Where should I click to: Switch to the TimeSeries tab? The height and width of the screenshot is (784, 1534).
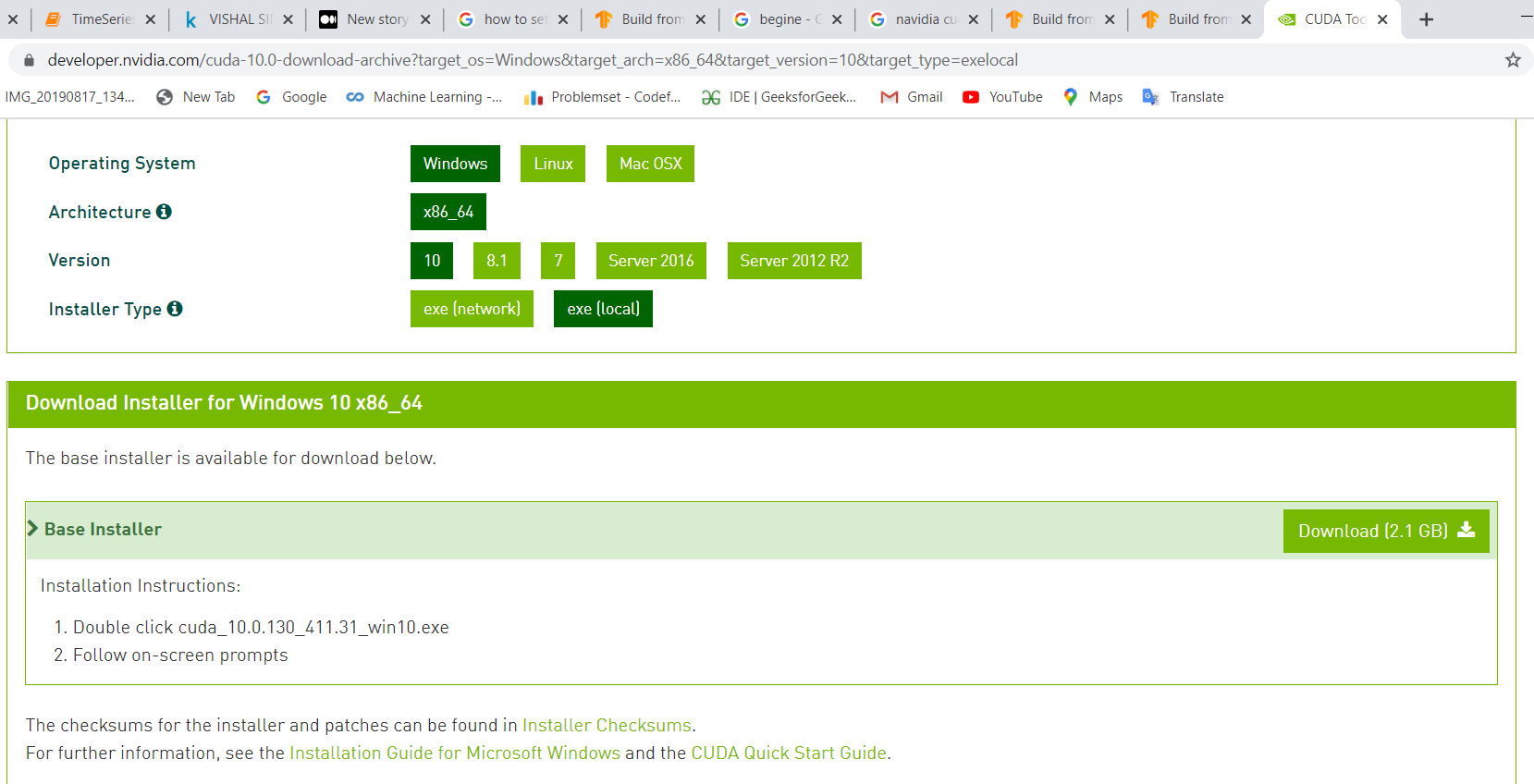point(102,19)
